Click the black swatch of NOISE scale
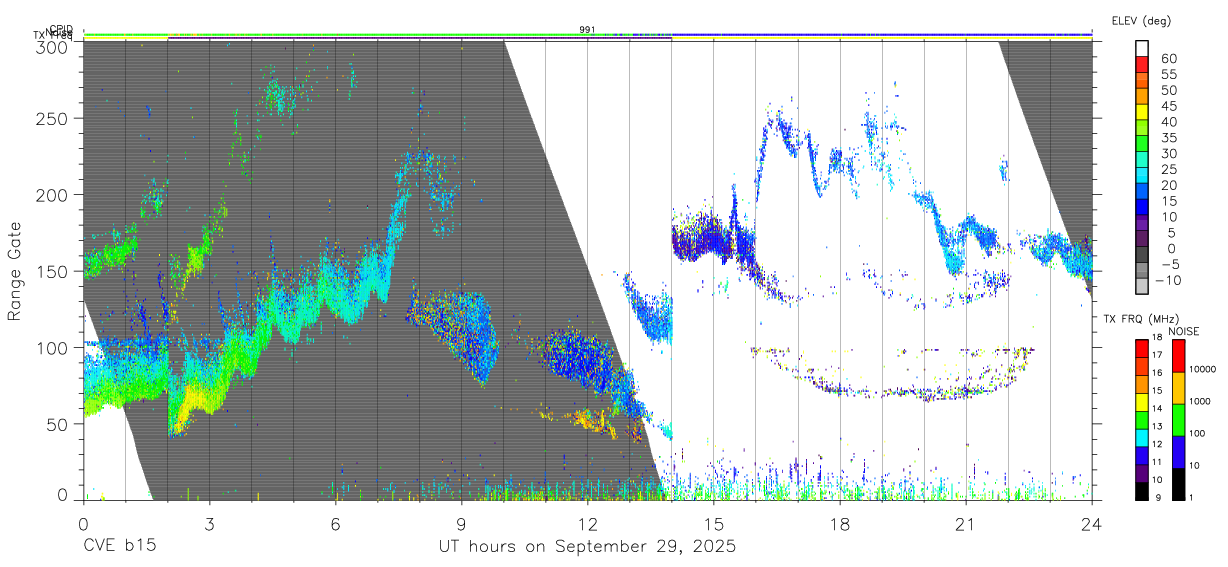 [1177, 484]
